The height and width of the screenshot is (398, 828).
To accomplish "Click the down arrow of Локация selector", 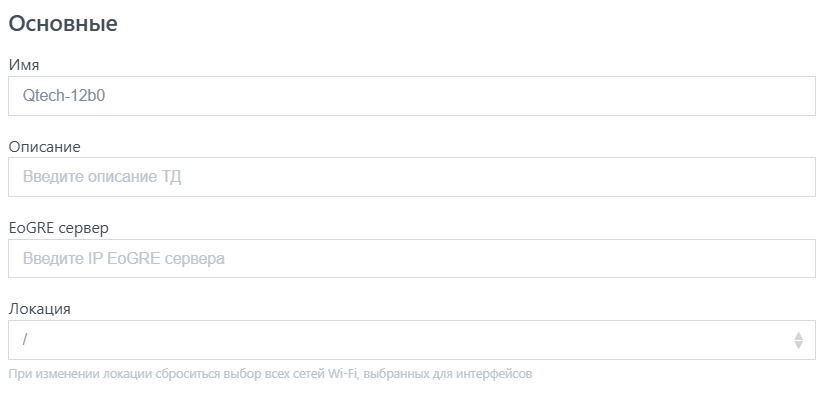I will tap(798, 345).
